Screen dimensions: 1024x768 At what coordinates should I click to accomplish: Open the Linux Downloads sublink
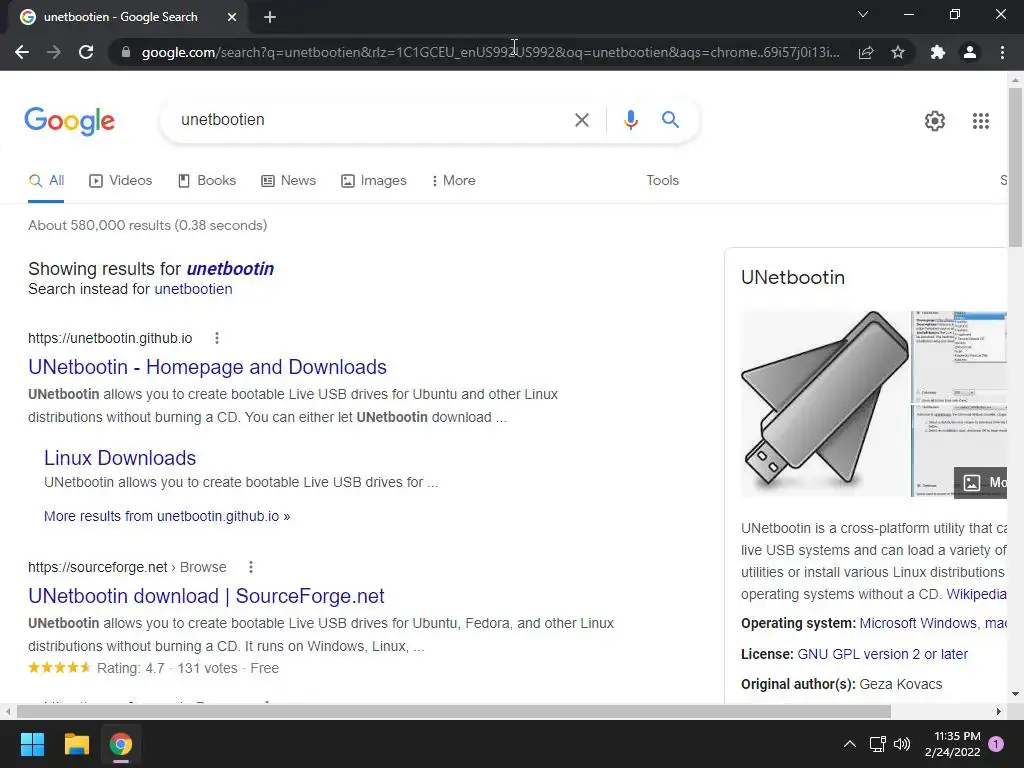pos(120,458)
